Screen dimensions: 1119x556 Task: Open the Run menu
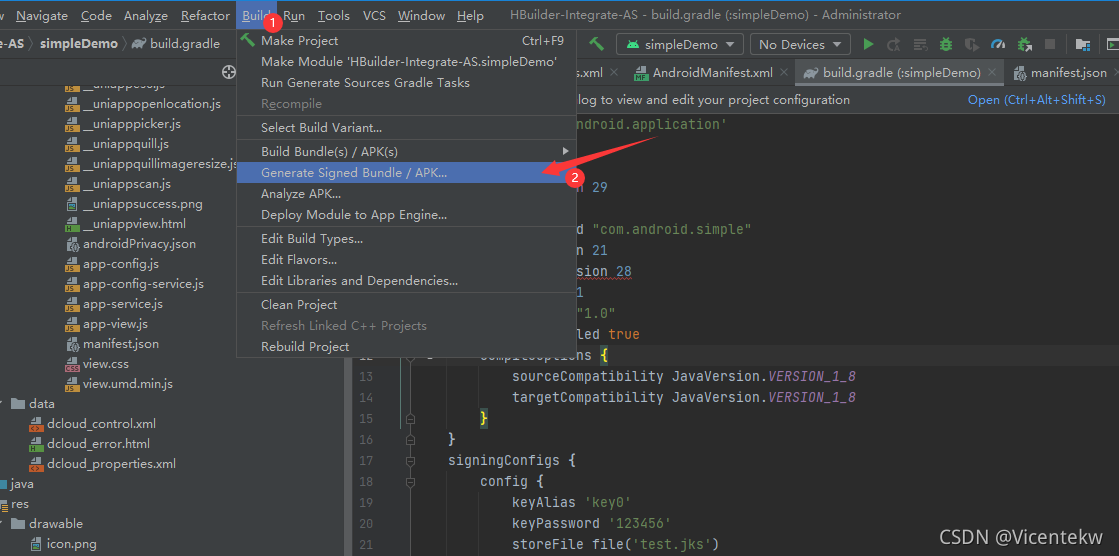(294, 16)
